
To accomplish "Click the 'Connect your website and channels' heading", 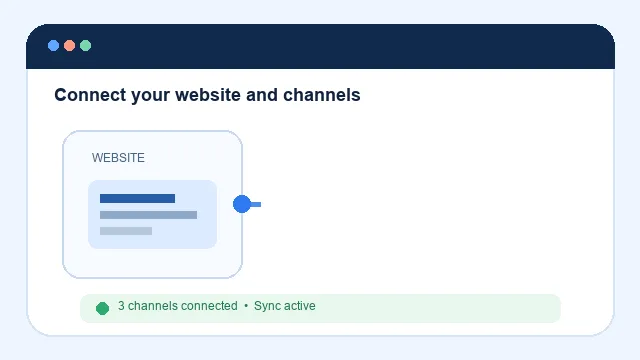I will click(207, 95).
